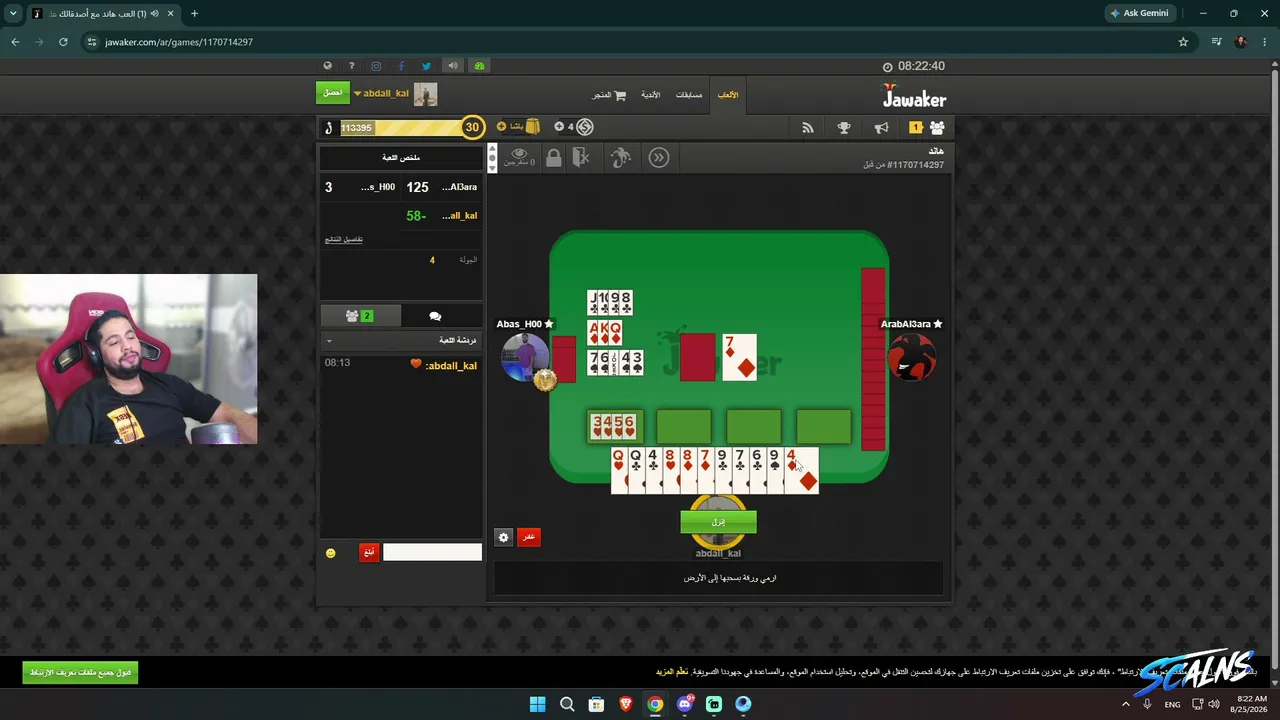Click ArabAl3ara player avatar
The width and height of the screenshot is (1280, 720).
coord(911,357)
